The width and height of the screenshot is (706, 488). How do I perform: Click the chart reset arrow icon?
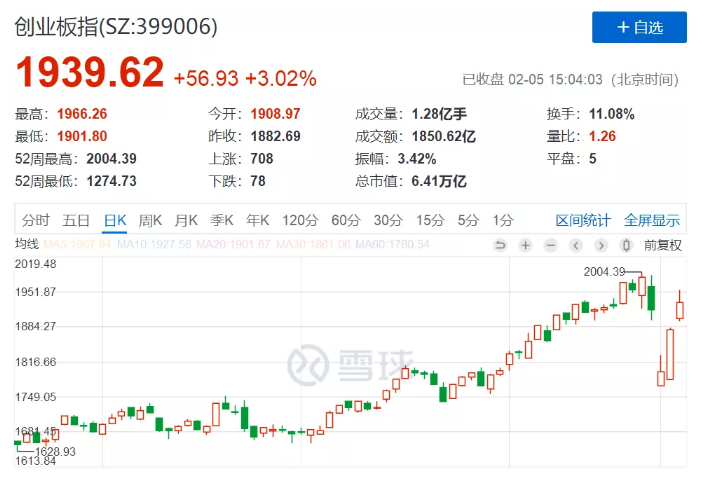500,245
